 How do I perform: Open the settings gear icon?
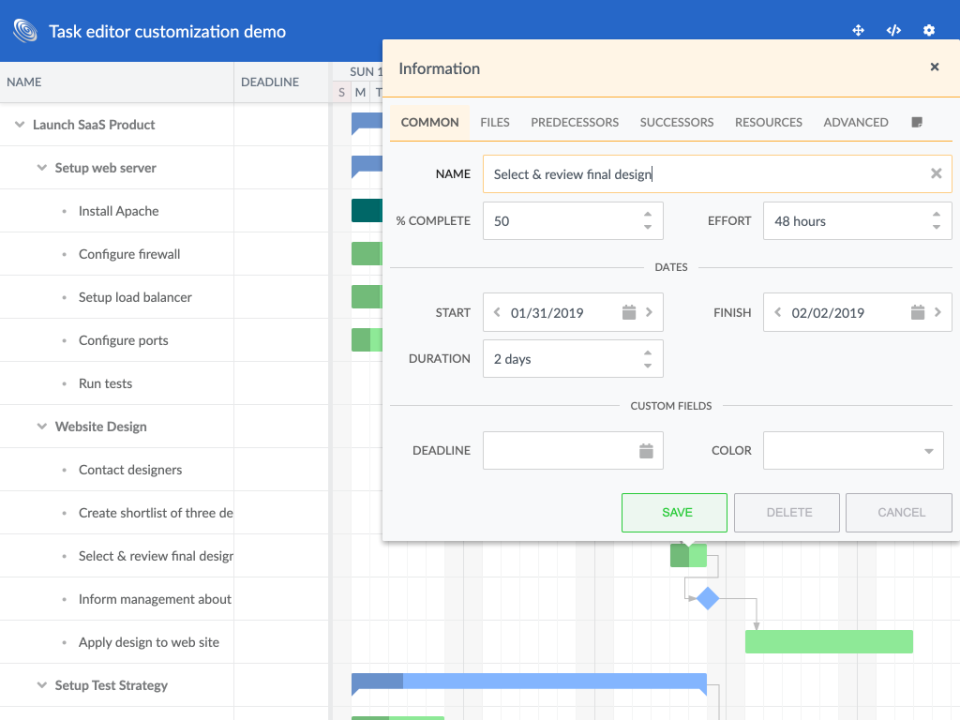[929, 31]
